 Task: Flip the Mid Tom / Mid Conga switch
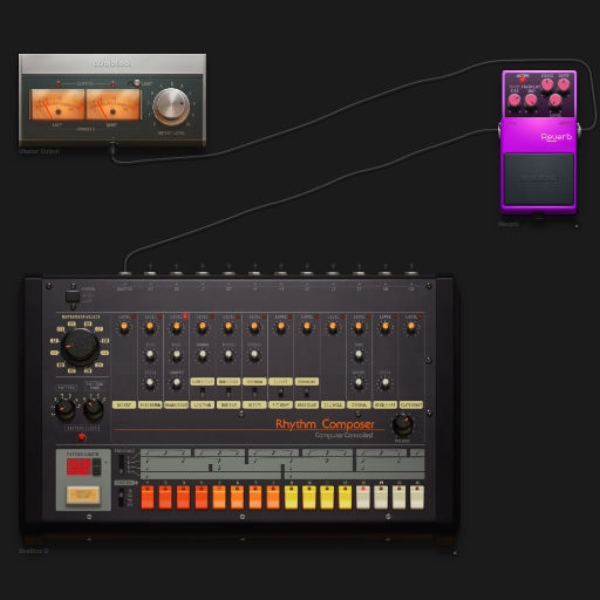point(228,392)
